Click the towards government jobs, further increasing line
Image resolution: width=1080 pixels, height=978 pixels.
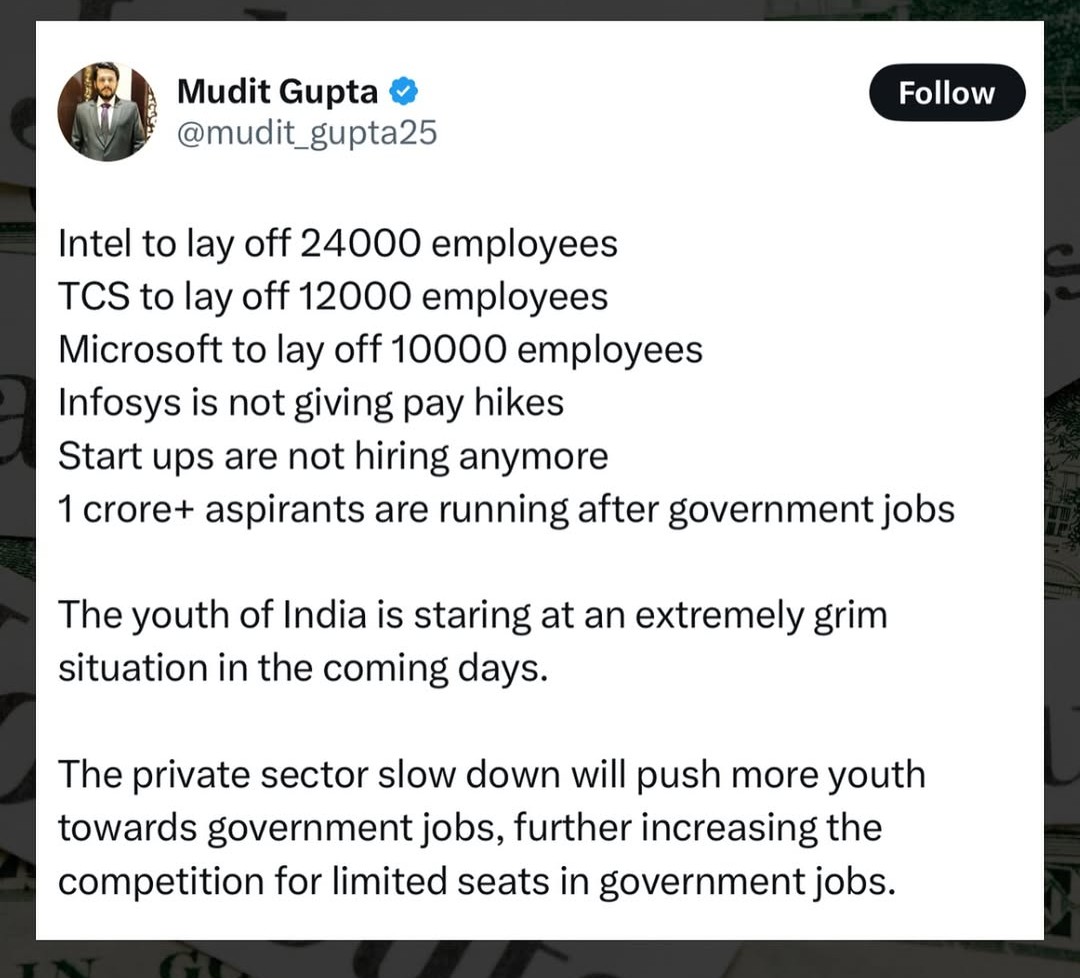[x=470, y=828]
